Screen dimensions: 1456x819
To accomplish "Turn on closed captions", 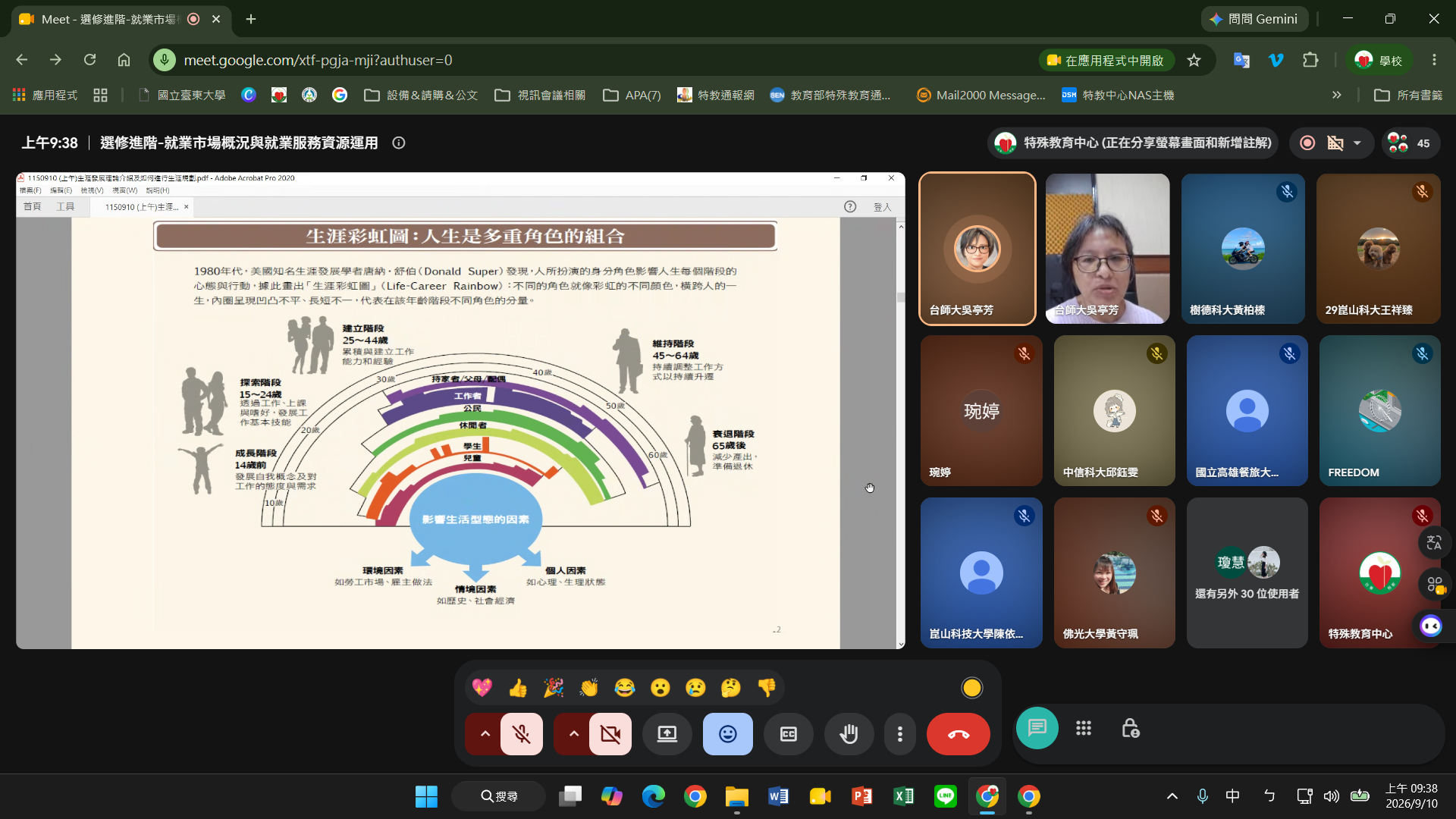I will (788, 734).
